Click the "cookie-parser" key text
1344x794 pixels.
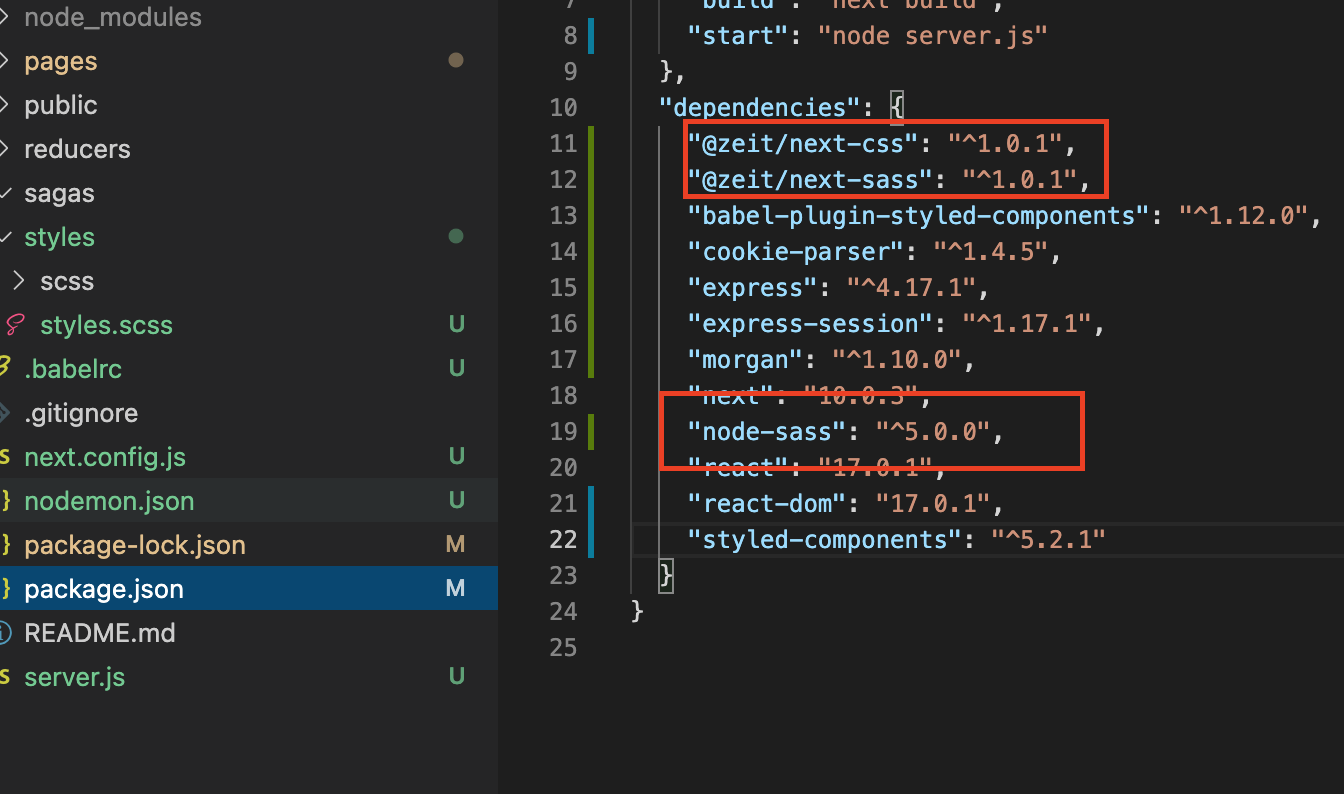[x=796, y=251]
